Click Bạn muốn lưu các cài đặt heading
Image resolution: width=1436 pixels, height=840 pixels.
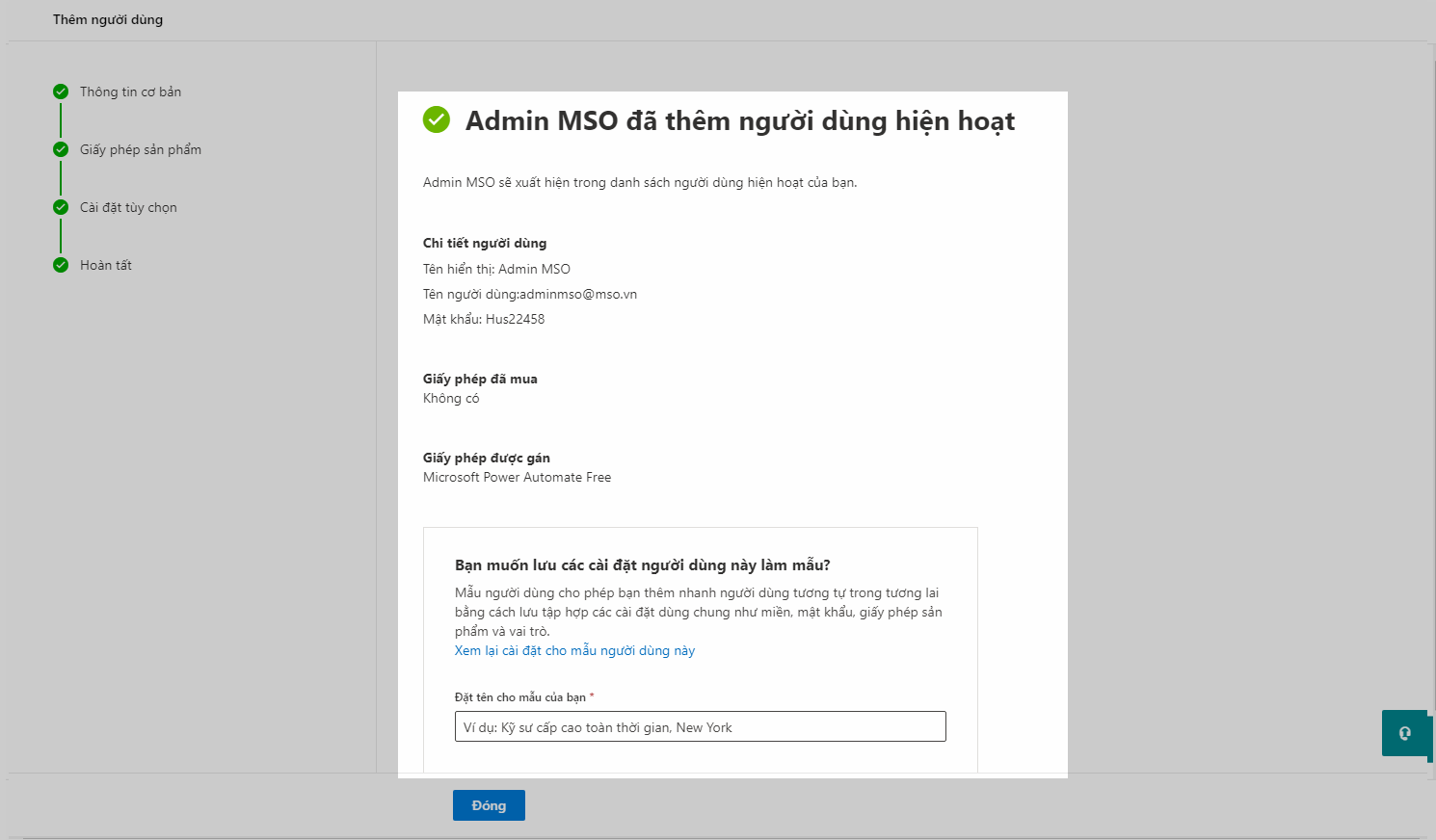click(643, 565)
